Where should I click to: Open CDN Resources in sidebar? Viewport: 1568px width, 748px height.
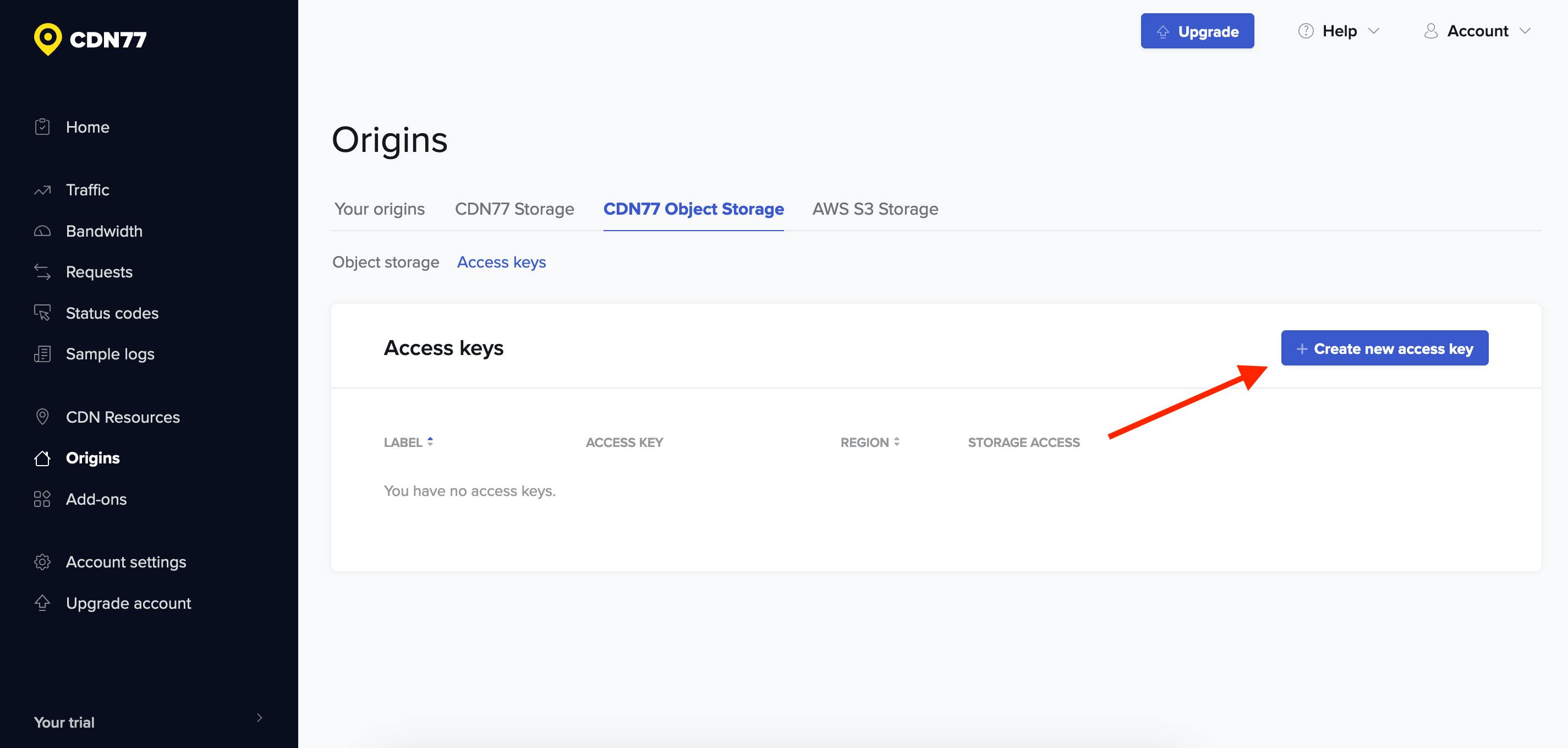(x=123, y=417)
